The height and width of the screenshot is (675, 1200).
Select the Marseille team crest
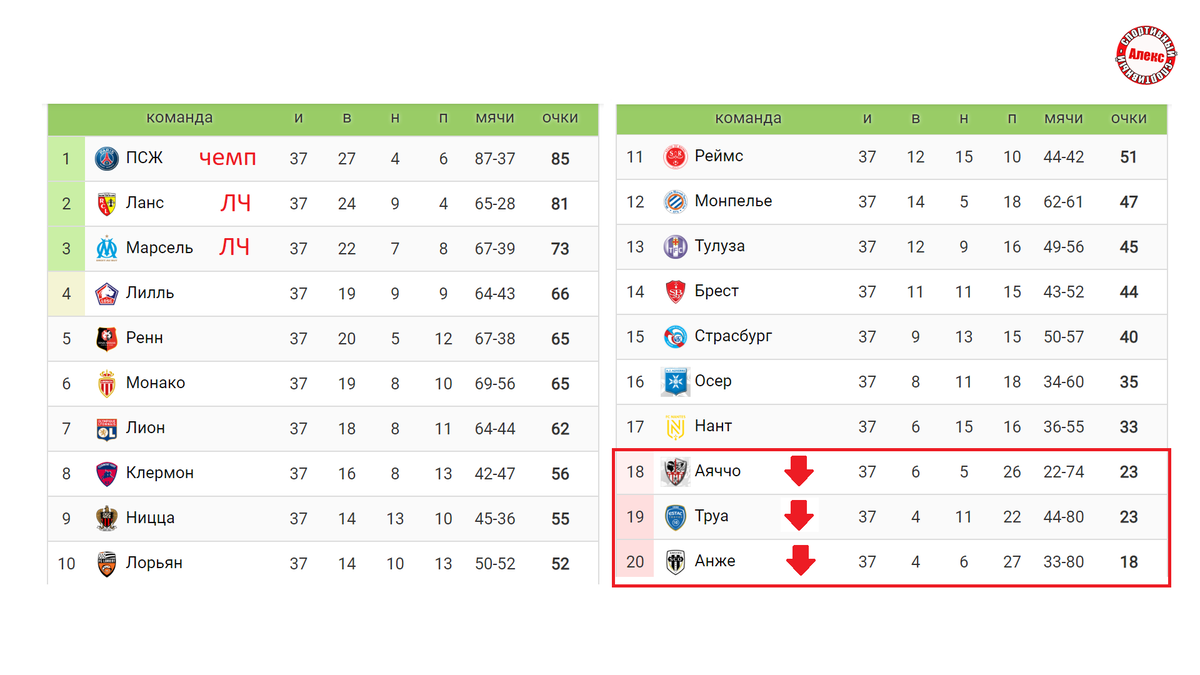107,248
